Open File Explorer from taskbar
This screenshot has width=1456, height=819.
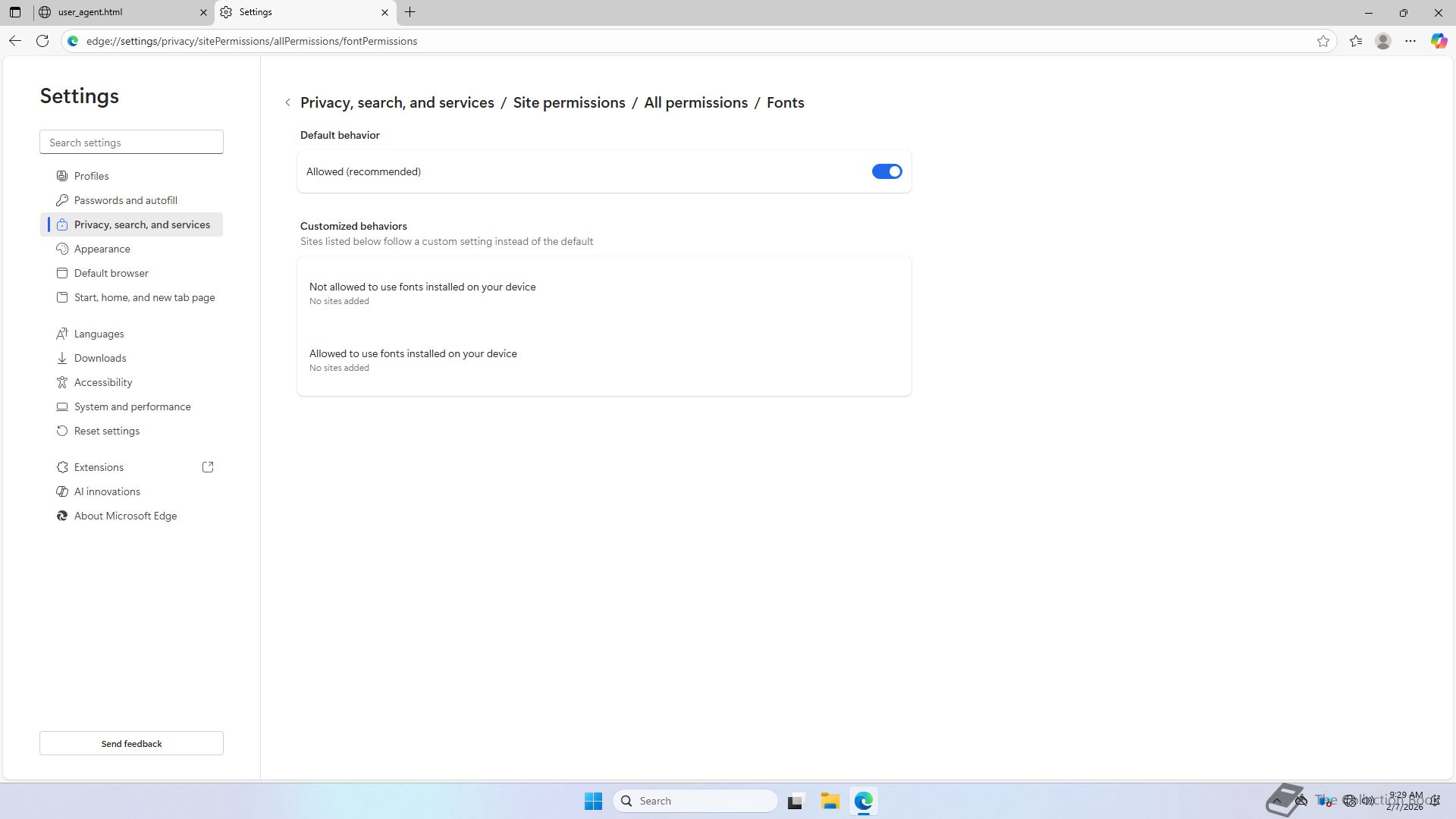(x=830, y=801)
